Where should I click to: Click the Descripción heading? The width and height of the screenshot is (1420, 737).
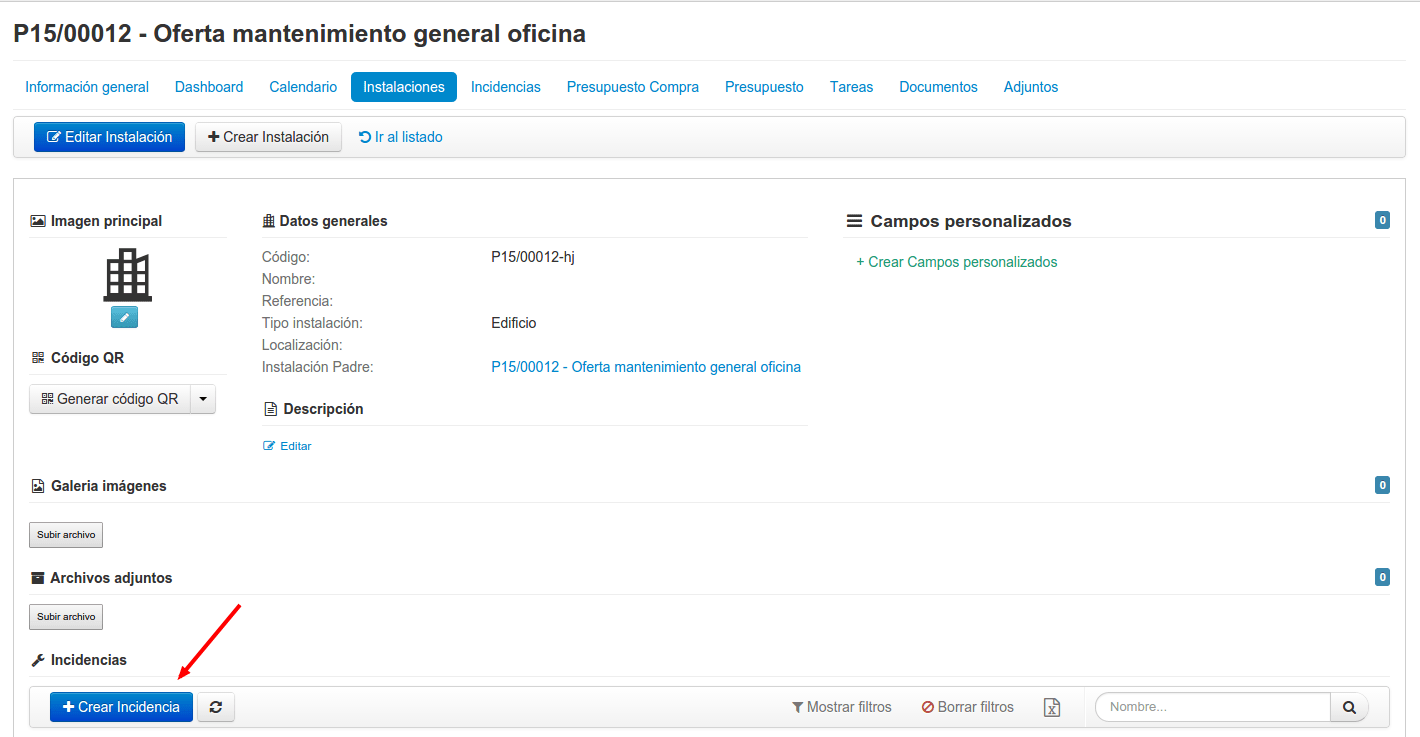[313, 409]
